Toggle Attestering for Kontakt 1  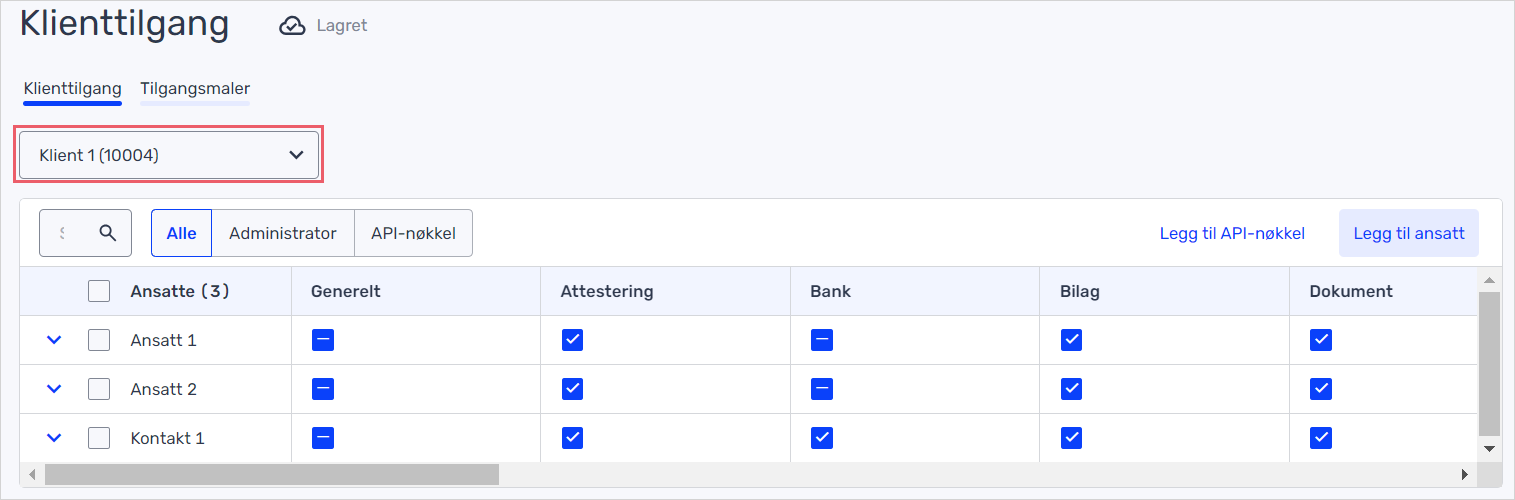[x=572, y=438]
